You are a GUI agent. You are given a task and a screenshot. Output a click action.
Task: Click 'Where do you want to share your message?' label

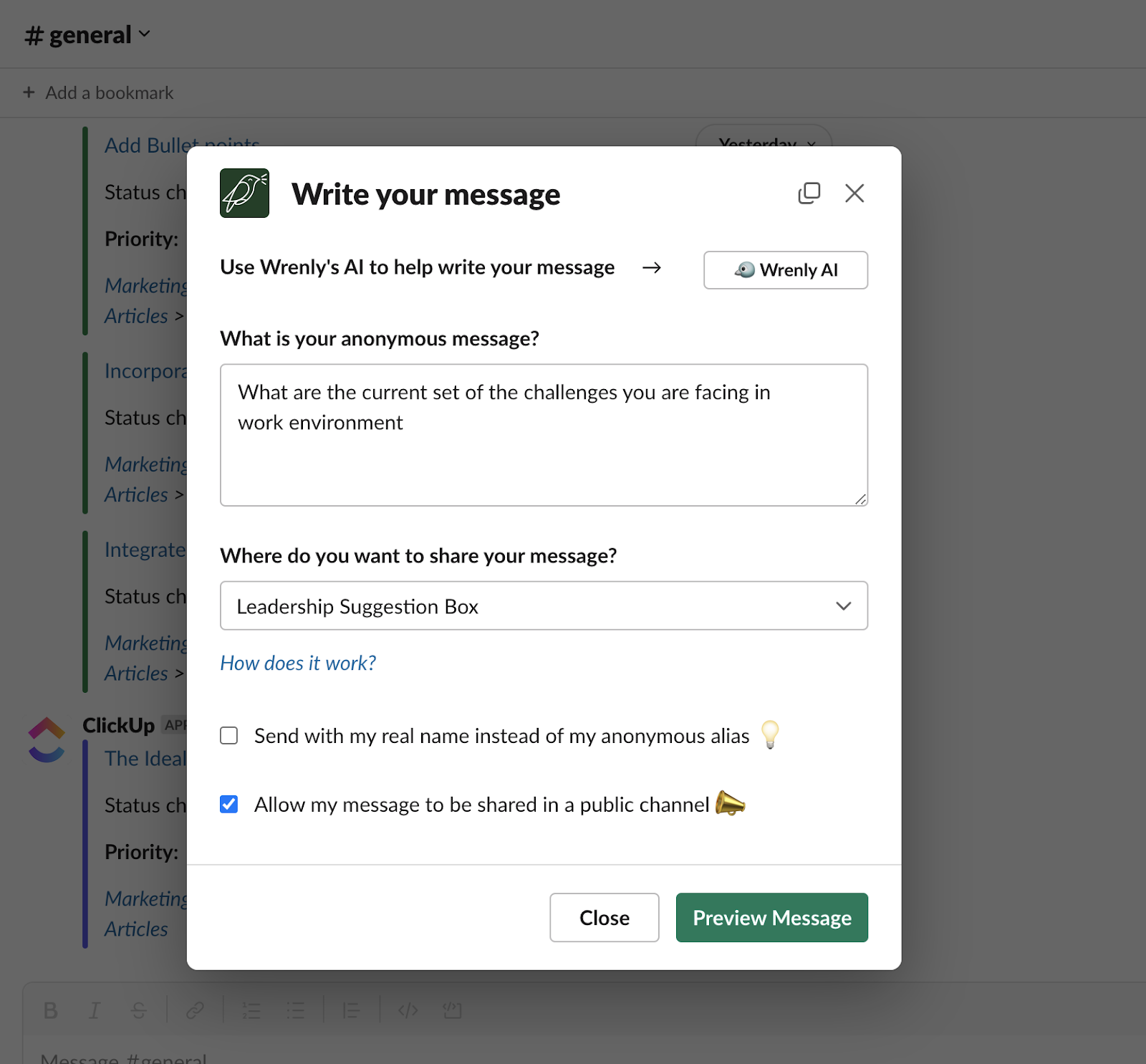(418, 556)
